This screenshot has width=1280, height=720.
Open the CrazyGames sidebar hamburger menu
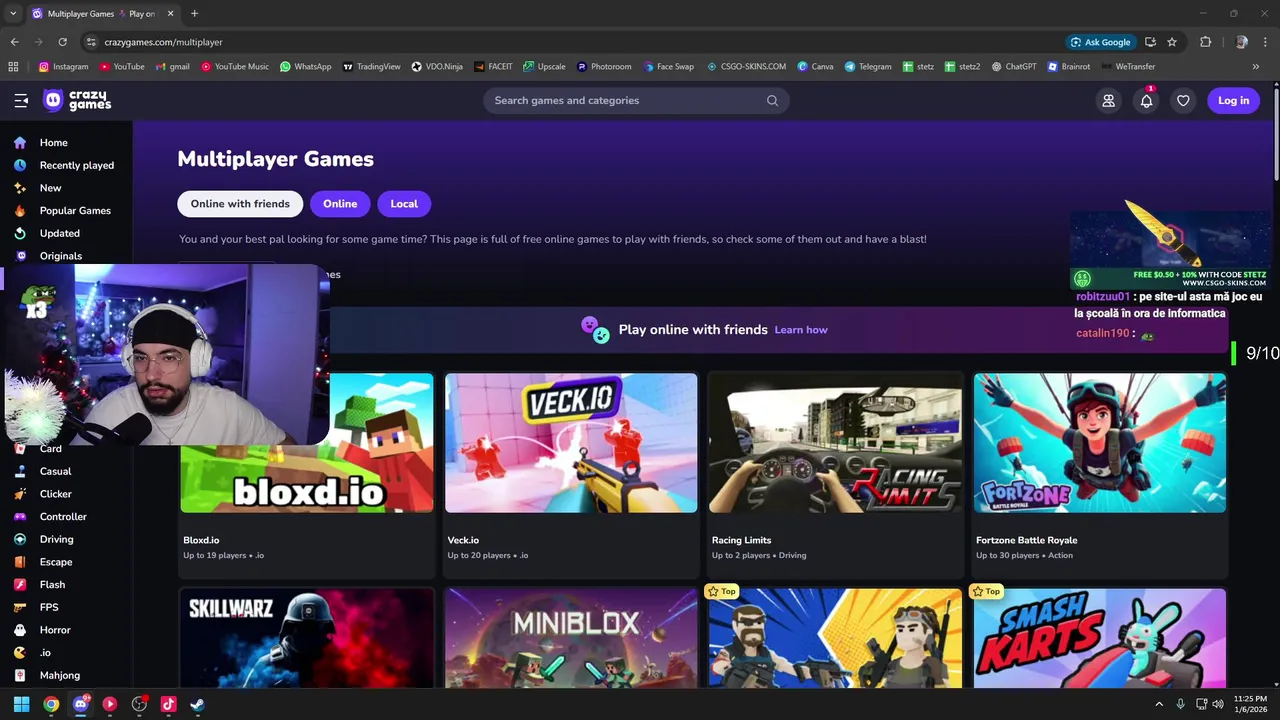click(x=21, y=100)
